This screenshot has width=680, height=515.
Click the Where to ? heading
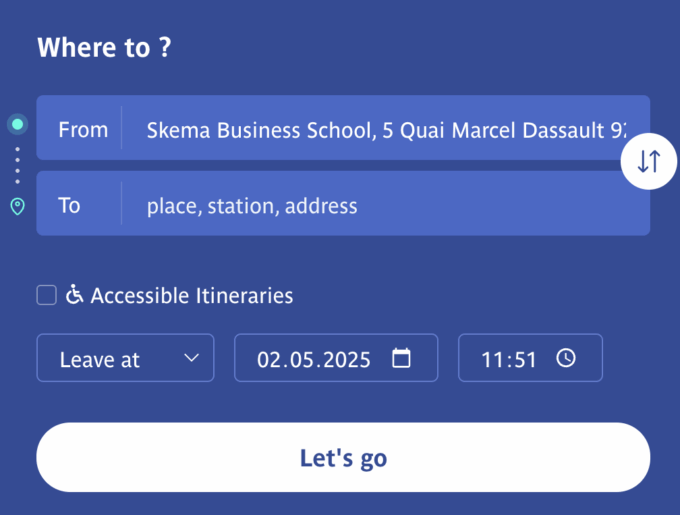point(104,48)
